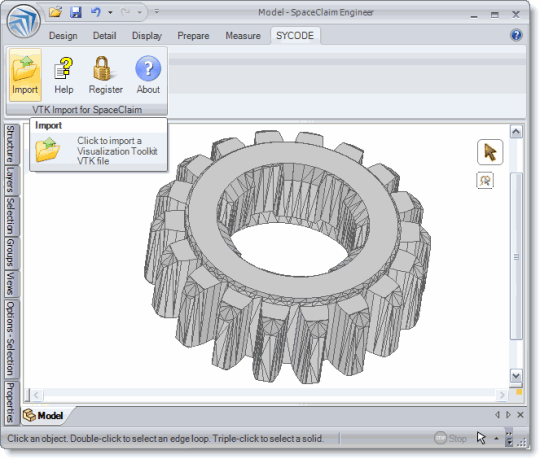Customize the quick access toolbar dropdown
The width and height of the screenshot is (540, 459).
pos(157,12)
